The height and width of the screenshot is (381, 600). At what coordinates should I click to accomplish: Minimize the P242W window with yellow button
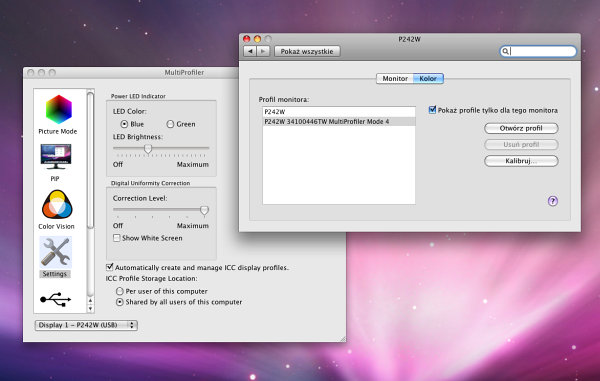(x=258, y=39)
